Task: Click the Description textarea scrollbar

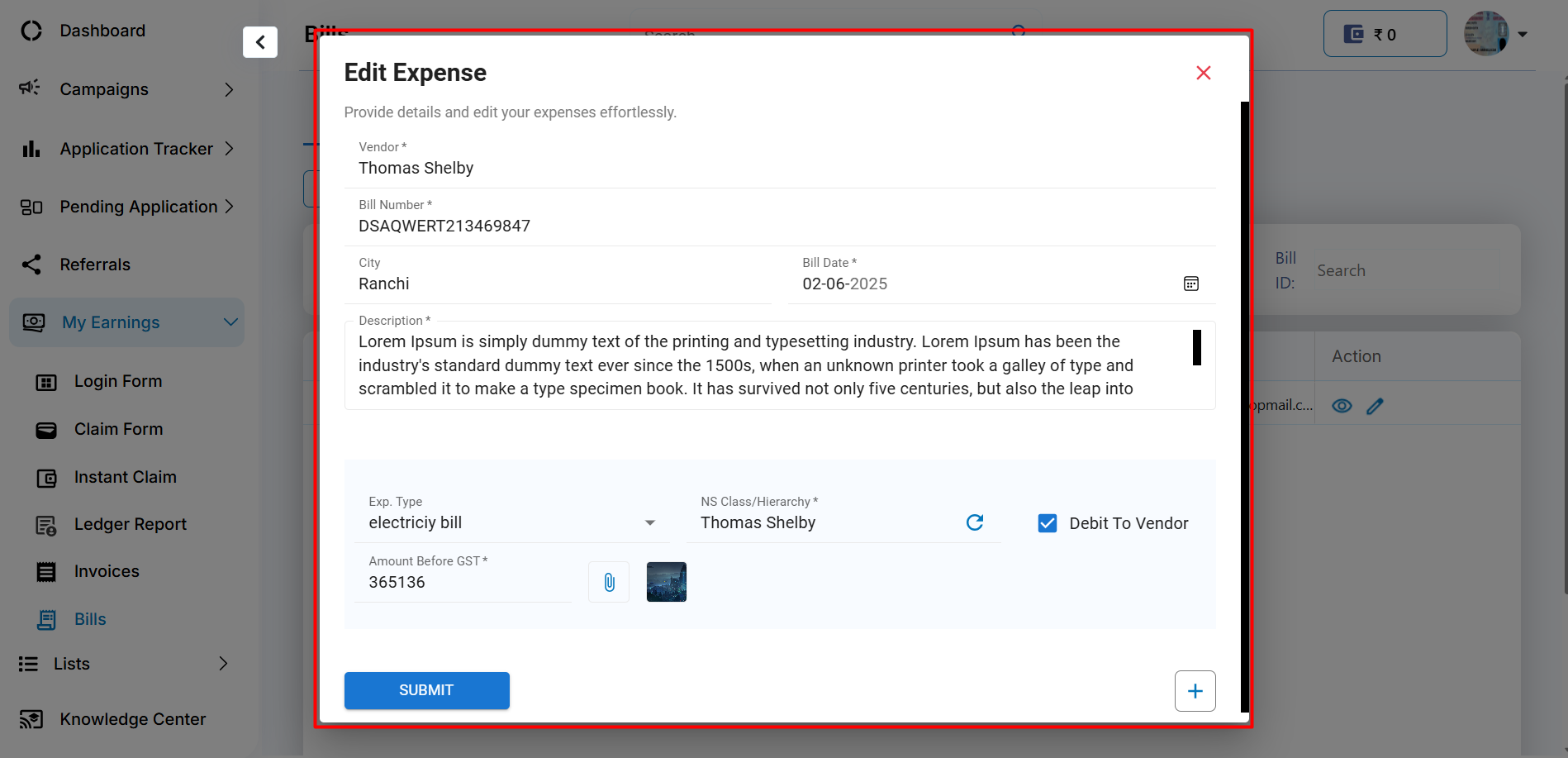Action: [1196, 348]
